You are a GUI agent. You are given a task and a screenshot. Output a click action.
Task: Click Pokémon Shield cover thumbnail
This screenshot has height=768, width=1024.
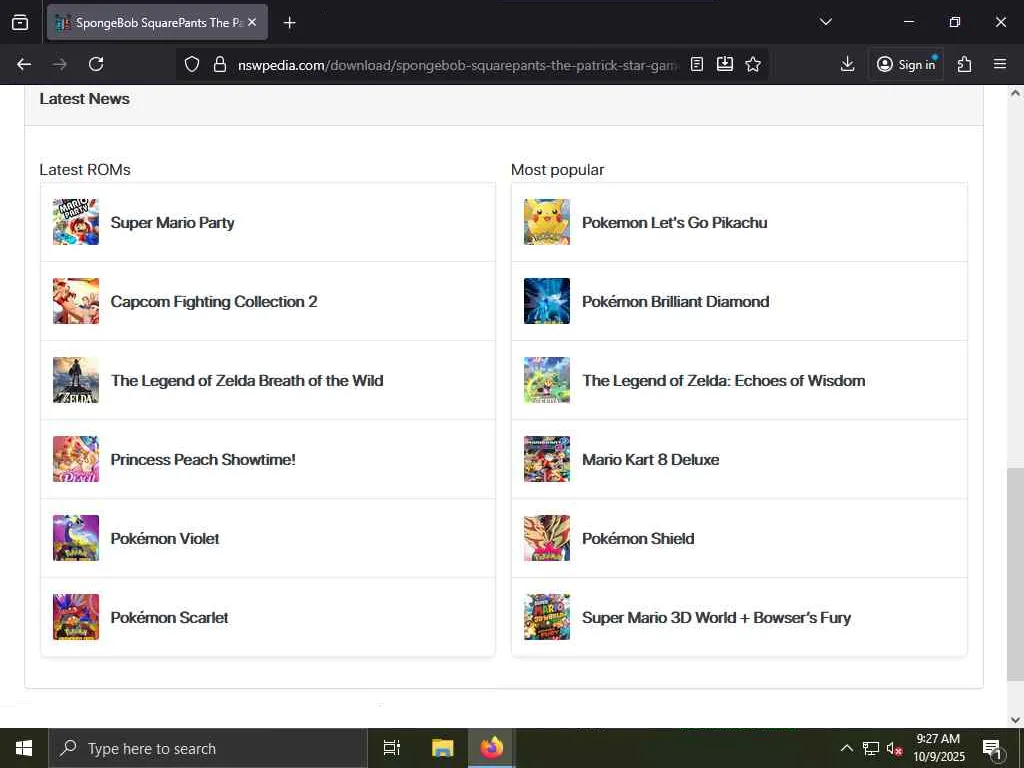point(547,538)
